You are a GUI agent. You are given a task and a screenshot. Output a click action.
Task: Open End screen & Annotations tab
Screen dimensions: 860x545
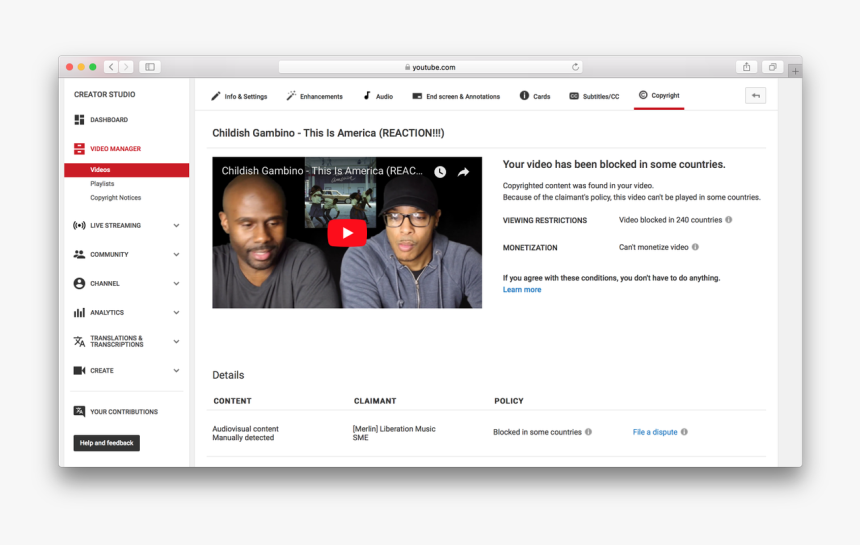(x=456, y=96)
